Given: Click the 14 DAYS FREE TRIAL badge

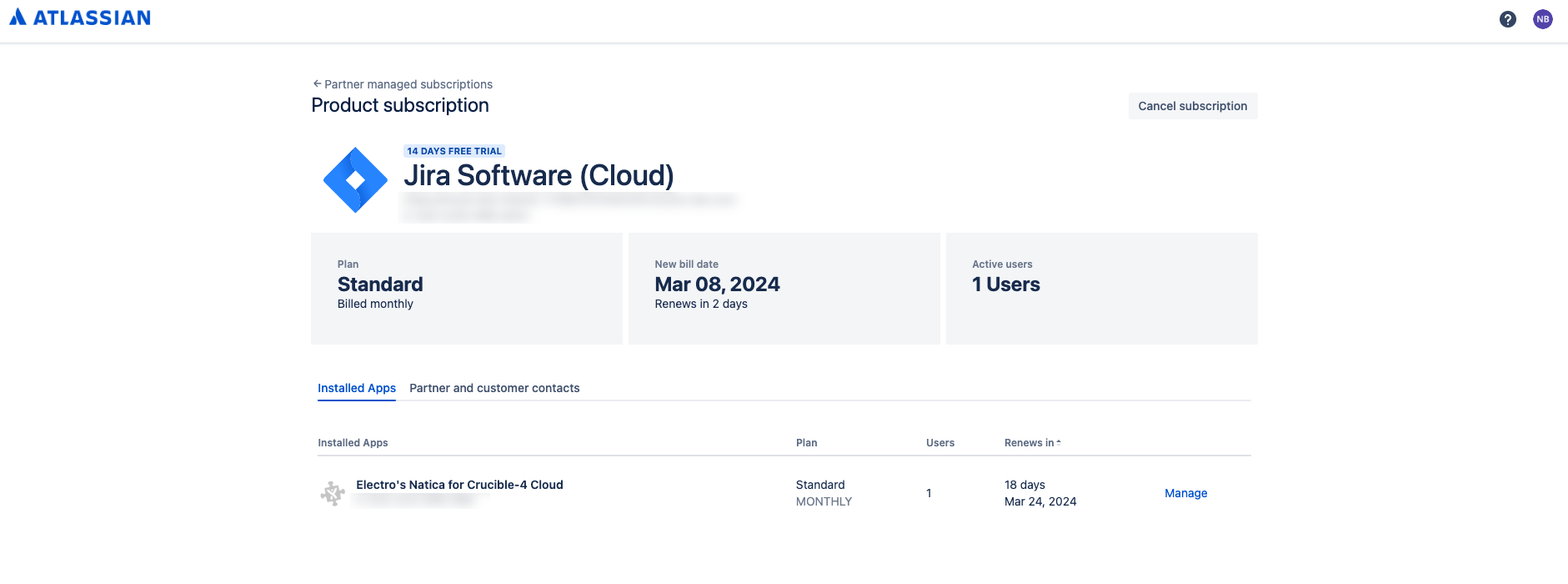Looking at the screenshot, I should pos(454,151).
